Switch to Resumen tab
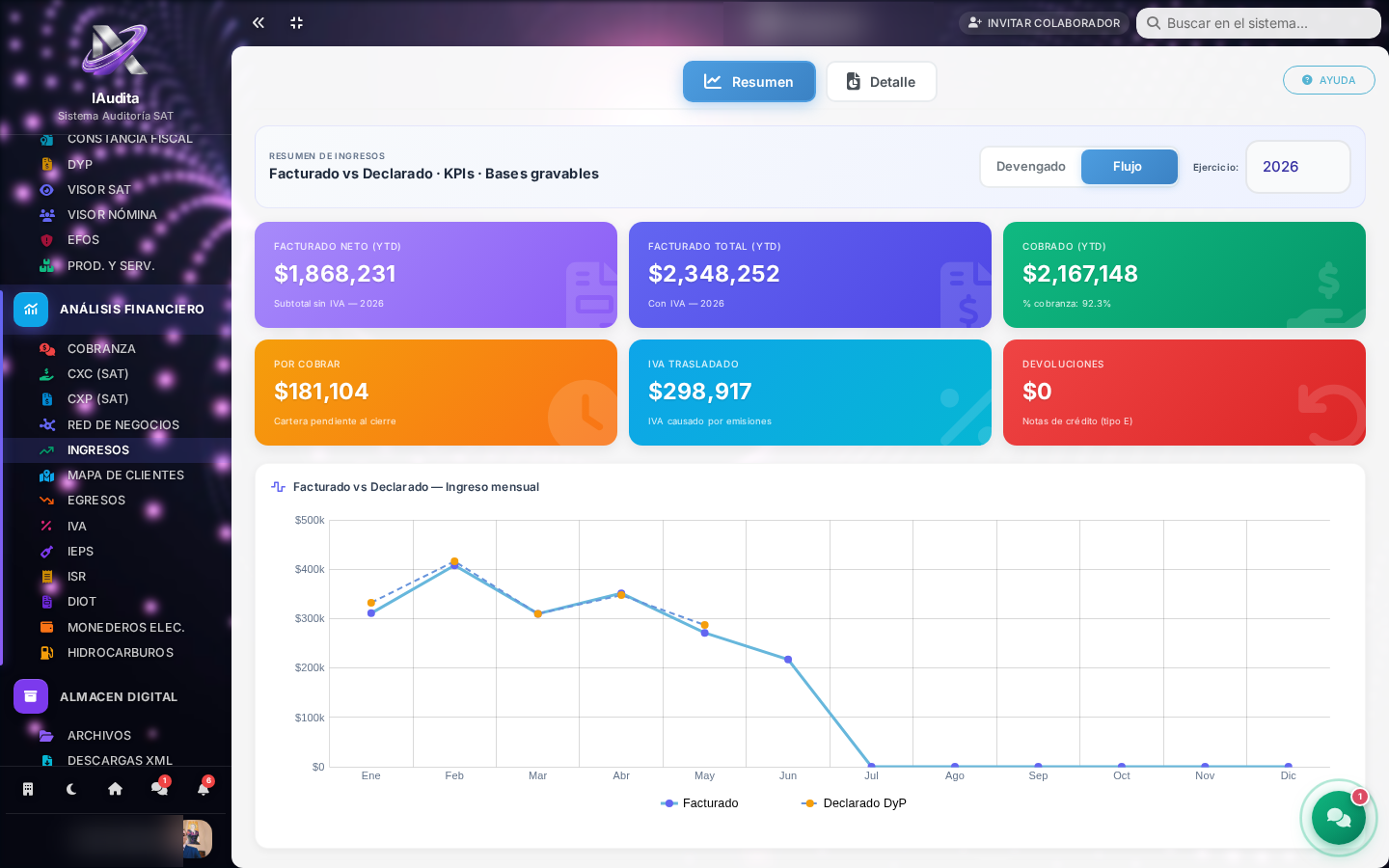The image size is (1389, 868). (x=749, y=82)
